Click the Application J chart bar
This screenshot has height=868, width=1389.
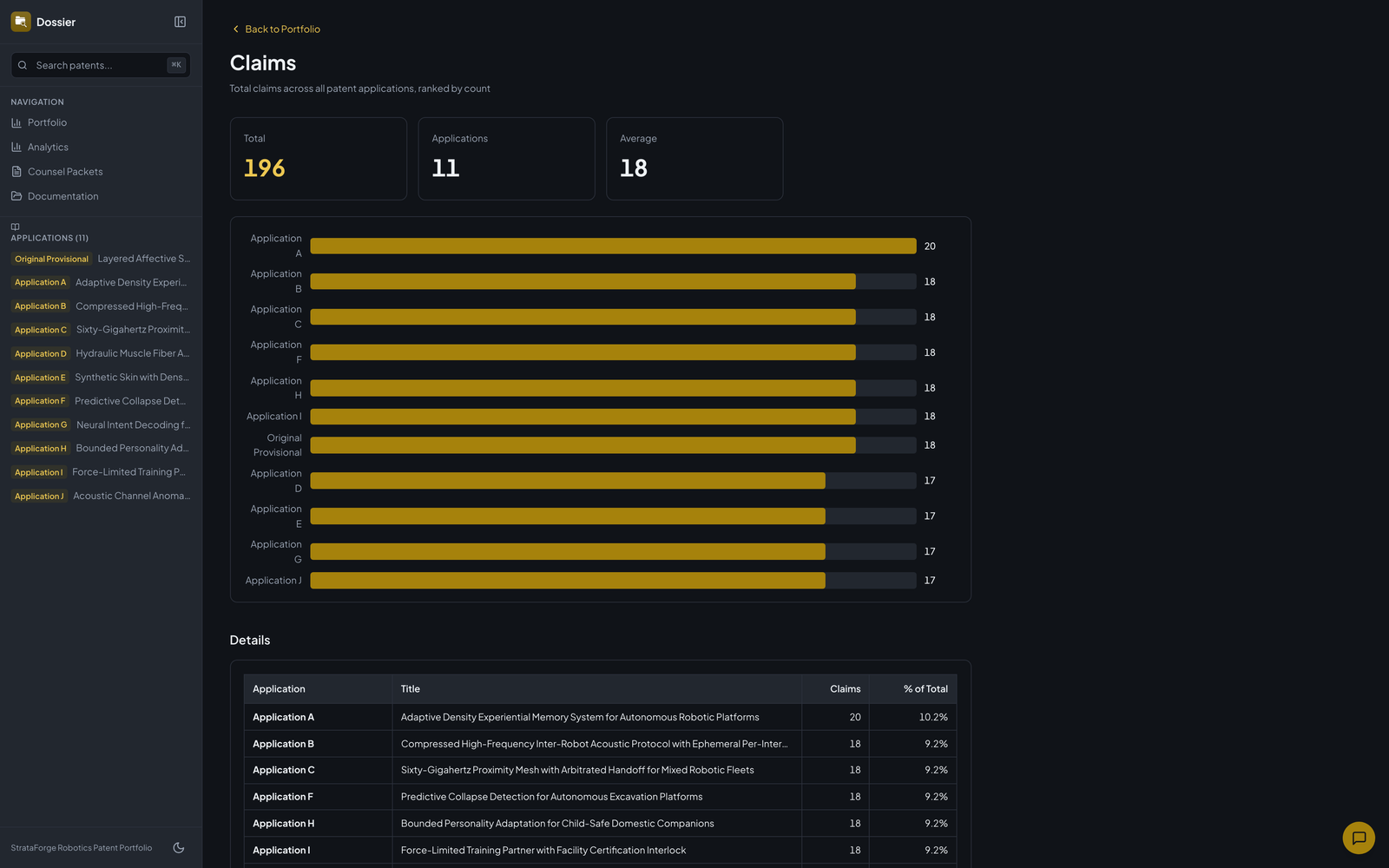(568, 581)
